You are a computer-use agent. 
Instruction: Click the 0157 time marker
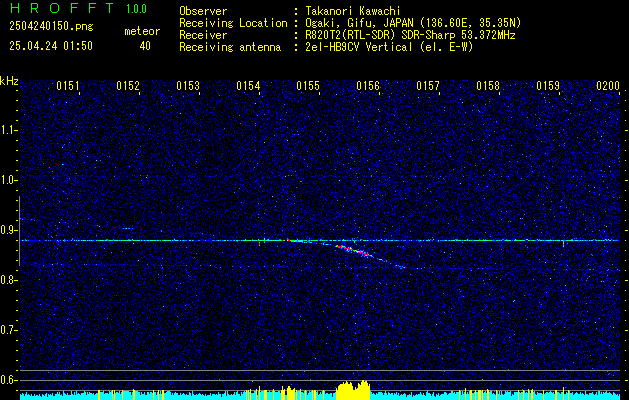click(x=428, y=86)
